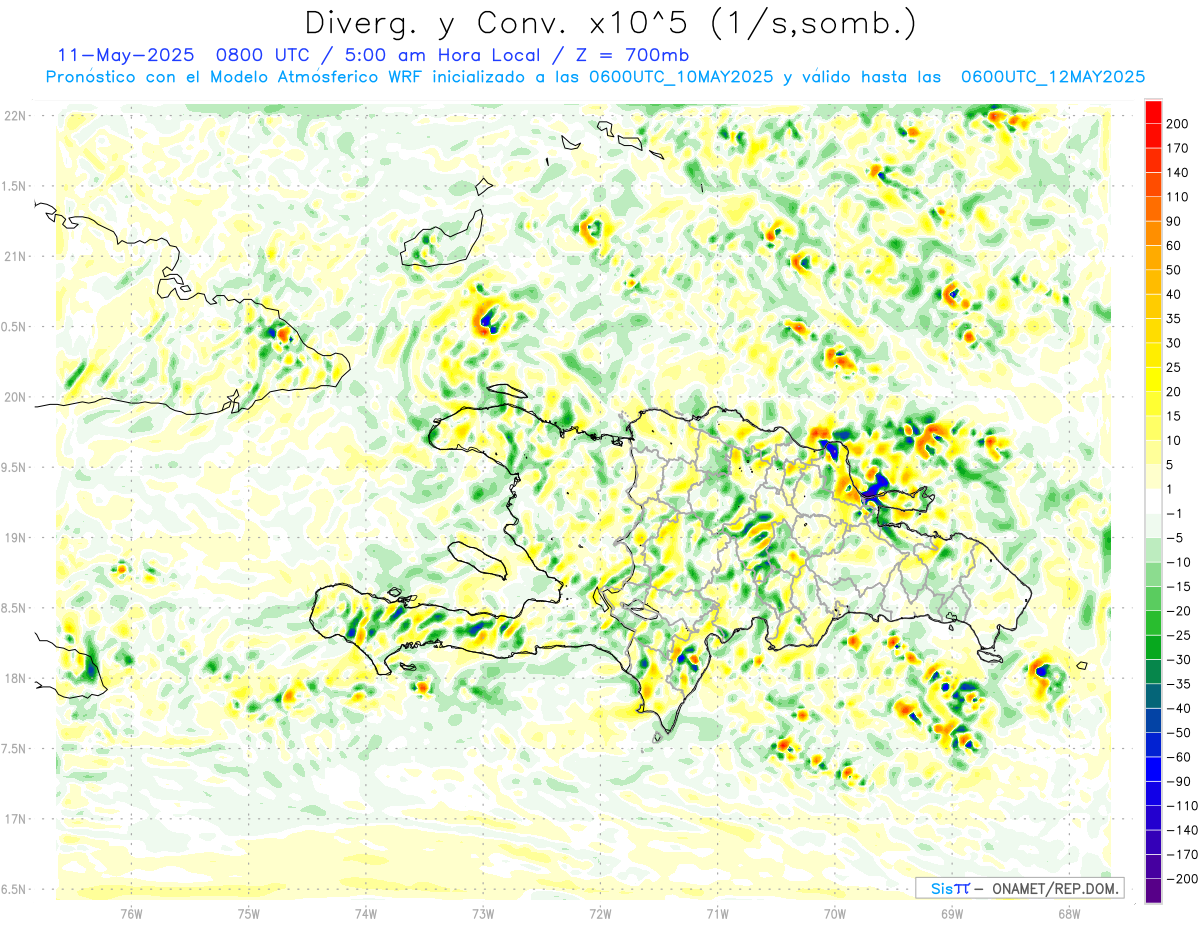The width and height of the screenshot is (1200, 927).
Task: Click the 68W longitude axis label
Action: (1069, 913)
